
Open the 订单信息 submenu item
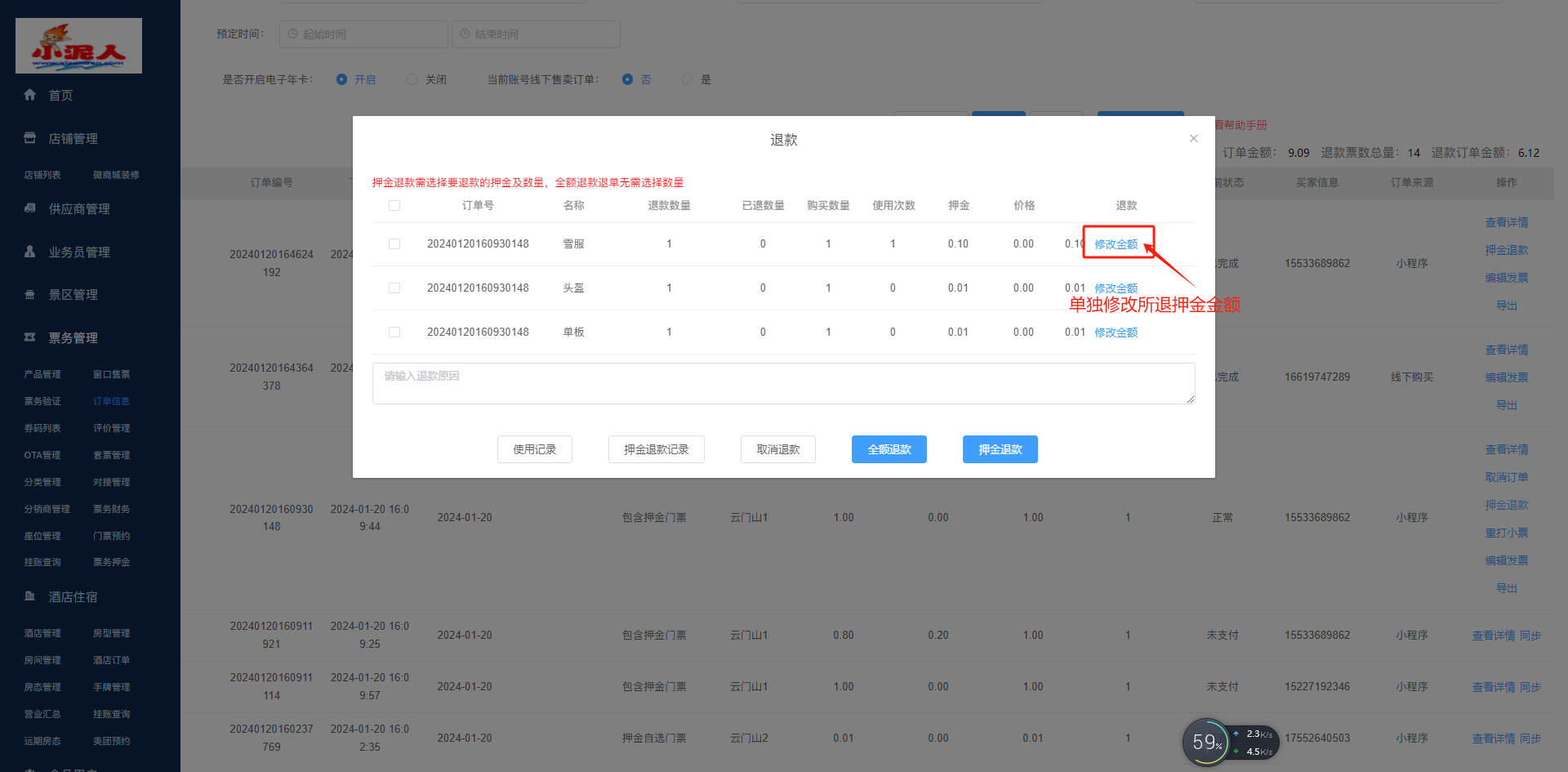[111, 401]
